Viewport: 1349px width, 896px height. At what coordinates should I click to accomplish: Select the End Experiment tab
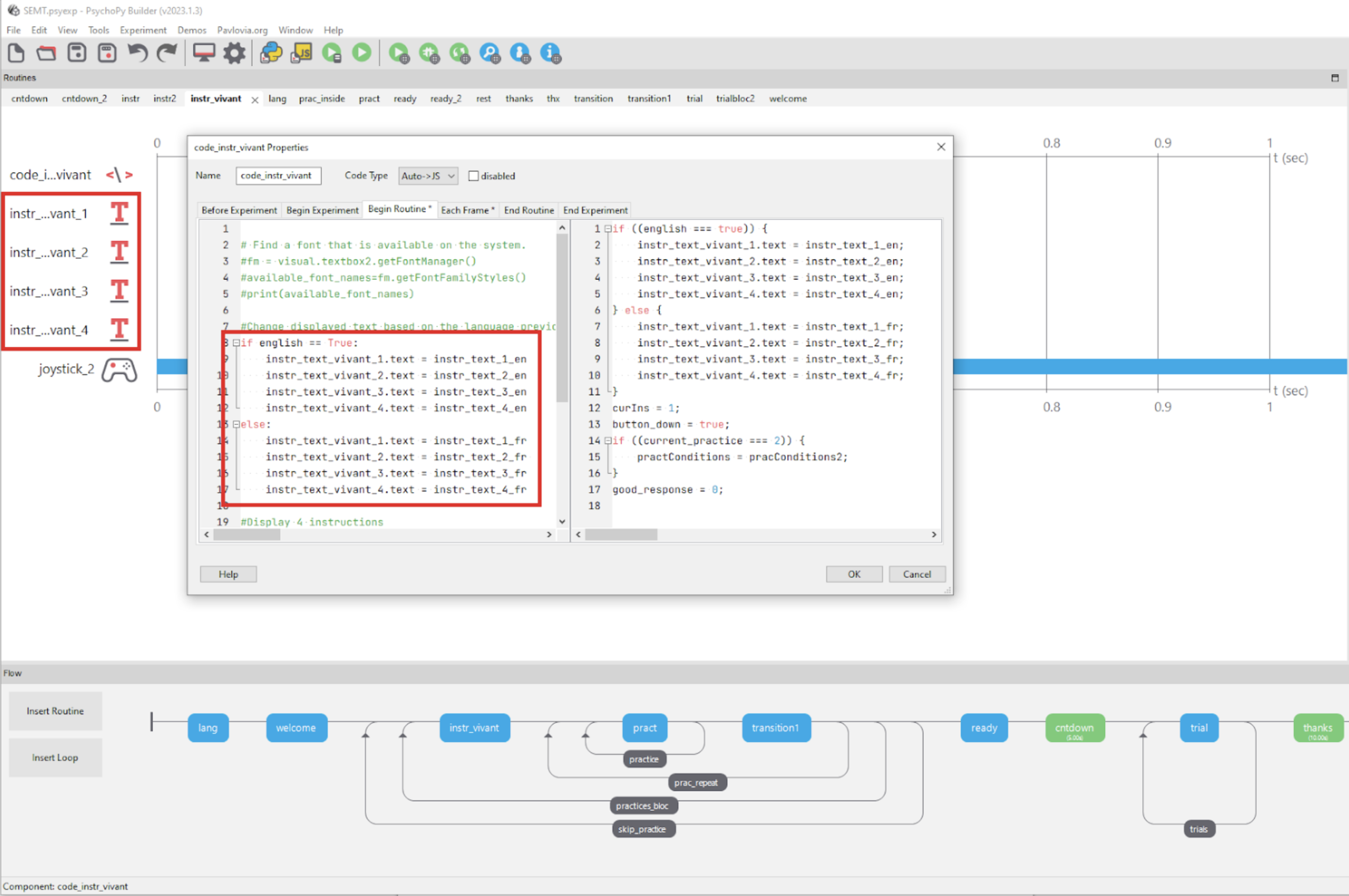tap(595, 209)
